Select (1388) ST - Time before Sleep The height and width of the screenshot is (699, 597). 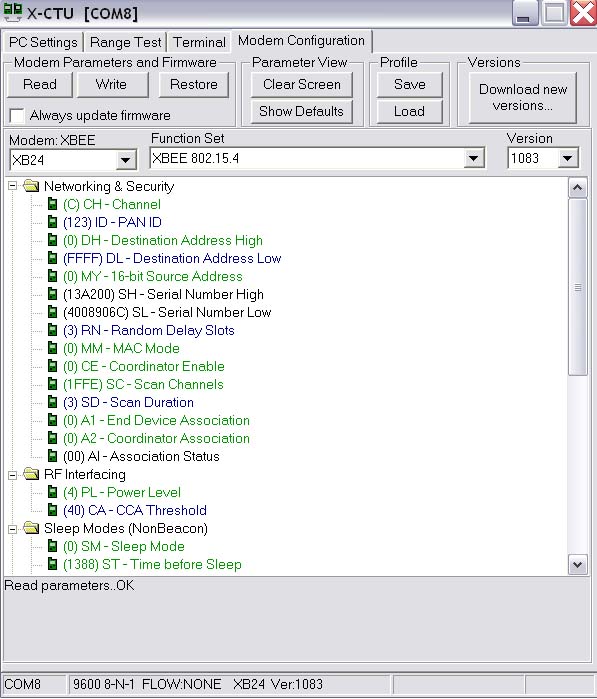coord(152,564)
